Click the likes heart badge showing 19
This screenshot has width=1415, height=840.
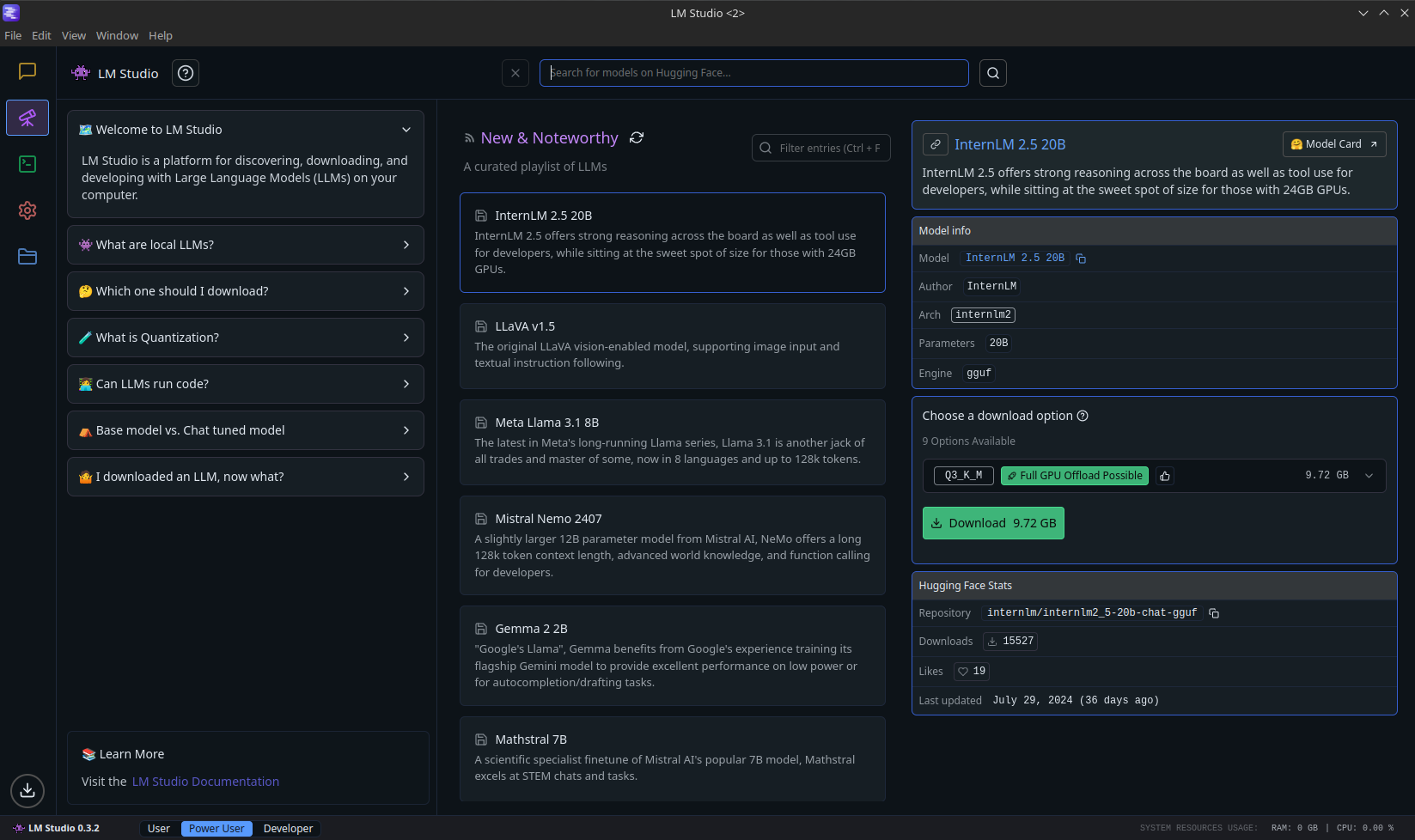tap(972, 672)
